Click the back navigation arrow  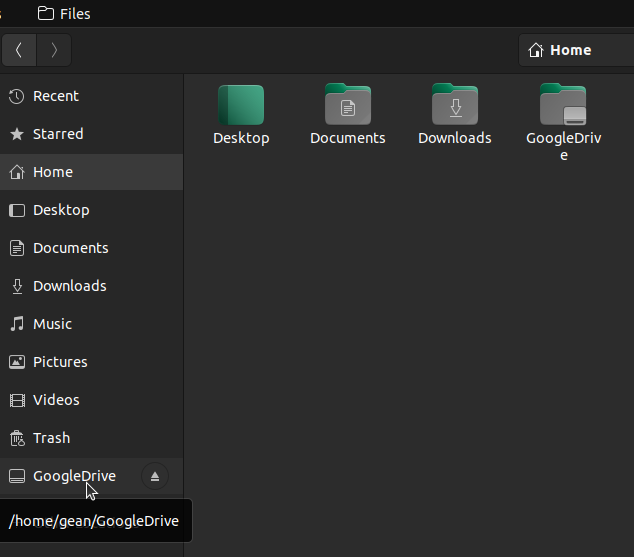pyautogui.click(x=19, y=50)
